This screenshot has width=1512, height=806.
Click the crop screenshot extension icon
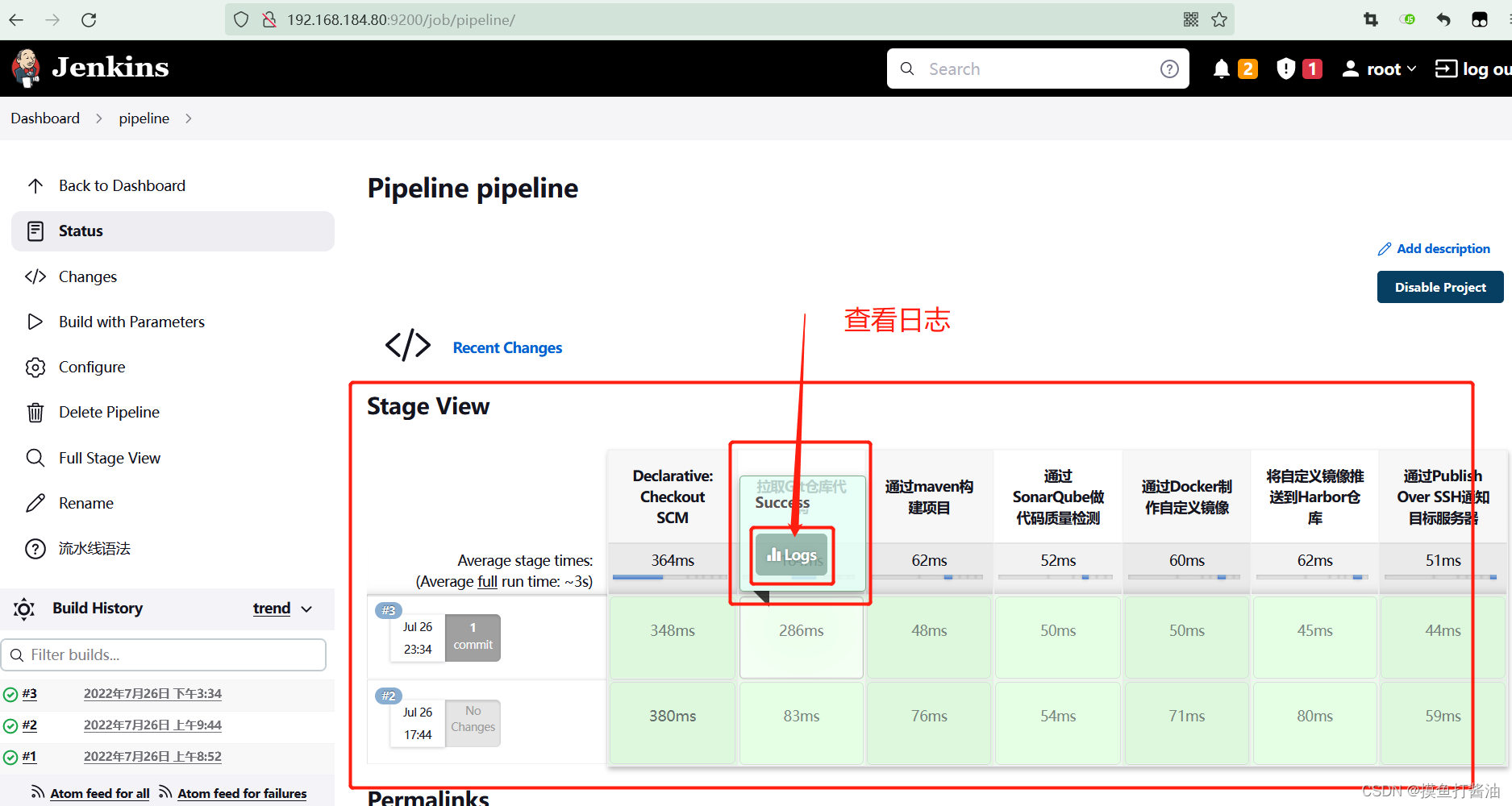tap(1371, 19)
